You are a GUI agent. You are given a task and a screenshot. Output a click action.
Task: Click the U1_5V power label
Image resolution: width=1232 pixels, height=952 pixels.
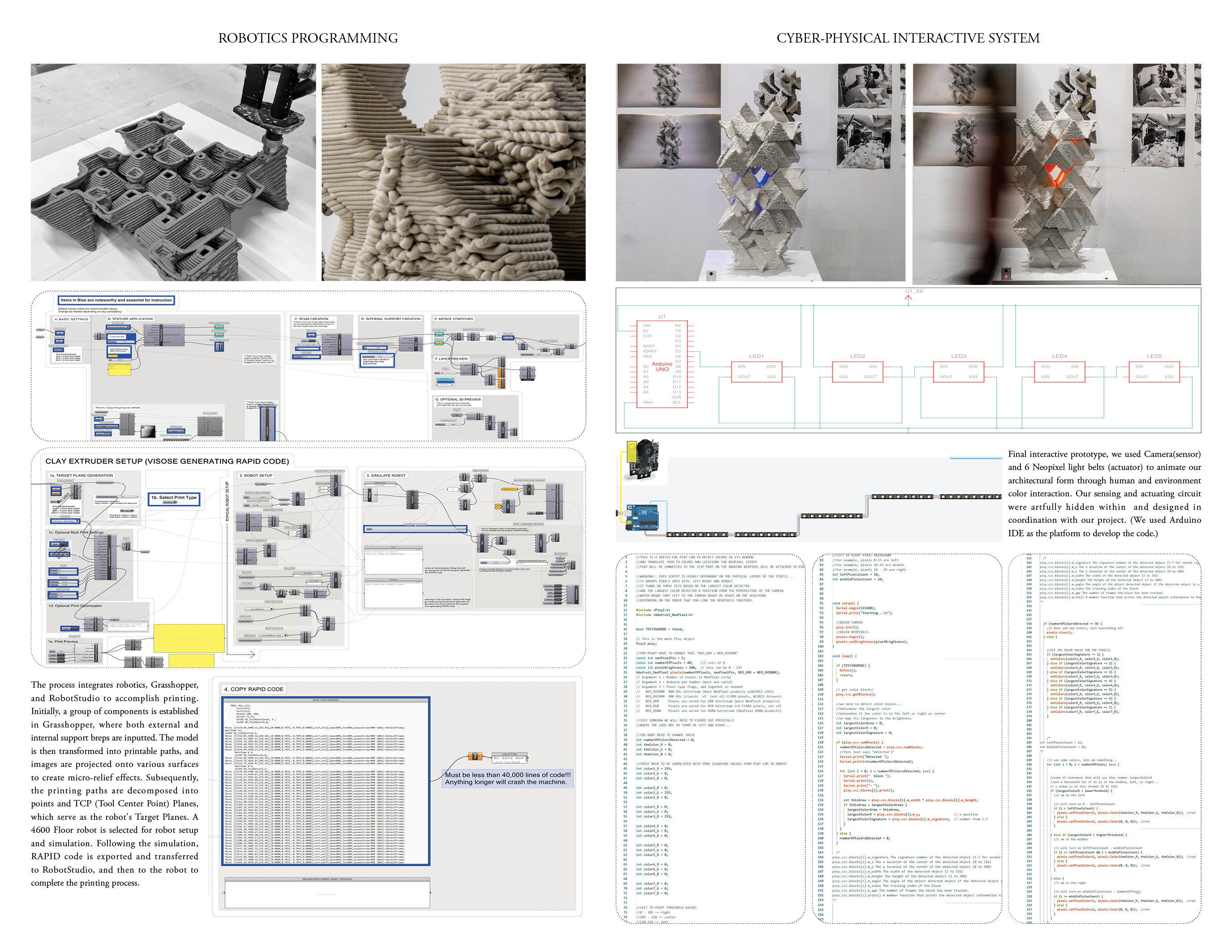[x=914, y=292]
